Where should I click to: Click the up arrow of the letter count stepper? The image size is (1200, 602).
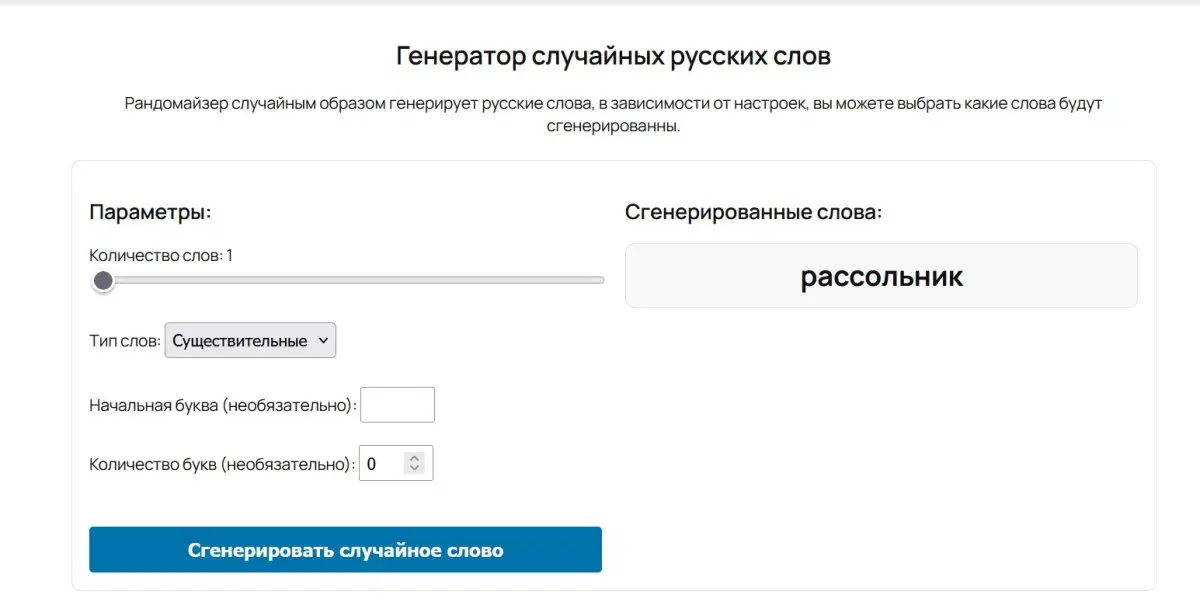415,458
